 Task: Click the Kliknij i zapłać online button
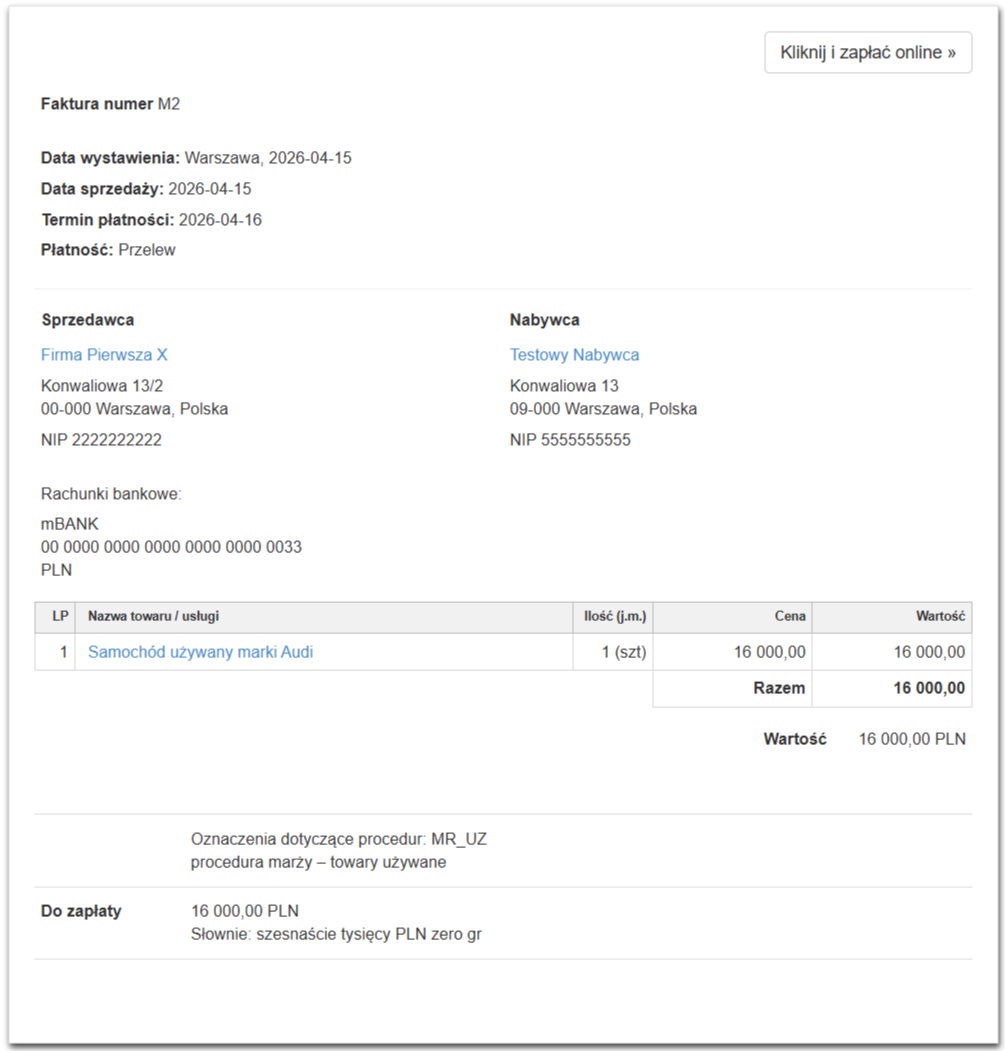tap(867, 53)
